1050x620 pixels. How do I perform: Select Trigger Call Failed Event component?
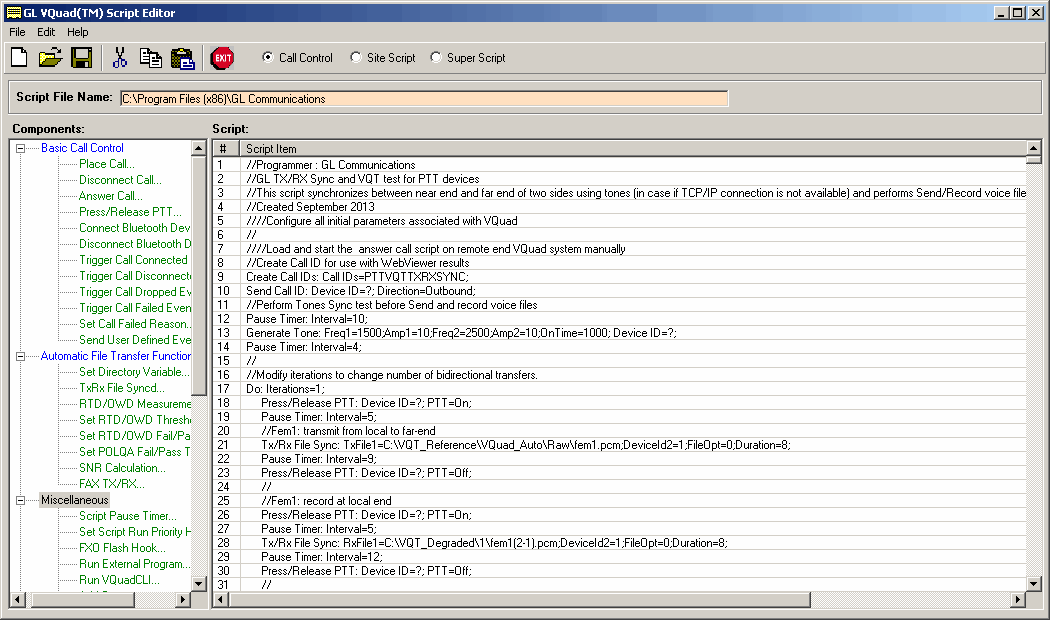click(135, 309)
